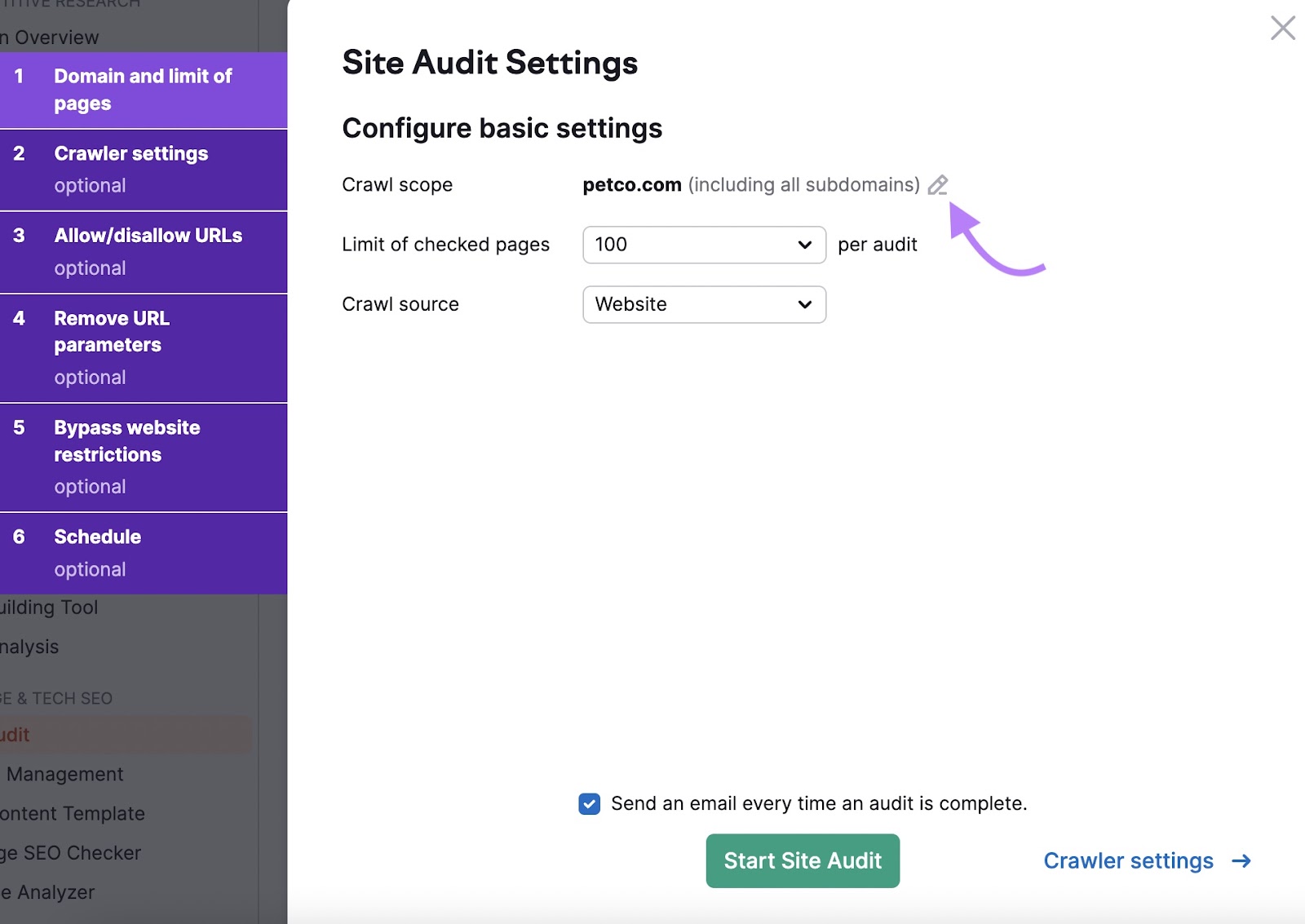Follow the Crawler settings link
The width and height of the screenshot is (1305, 924).
coord(1128,861)
